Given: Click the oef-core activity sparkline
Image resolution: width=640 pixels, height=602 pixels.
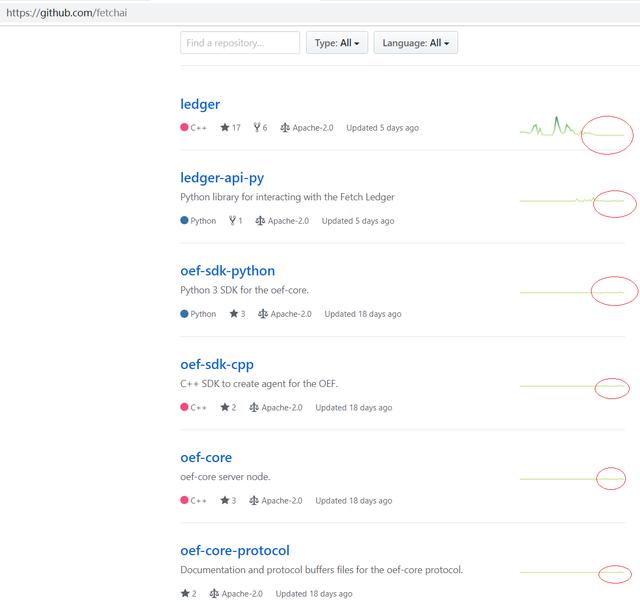Looking at the screenshot, I should [x=572, y=479].
